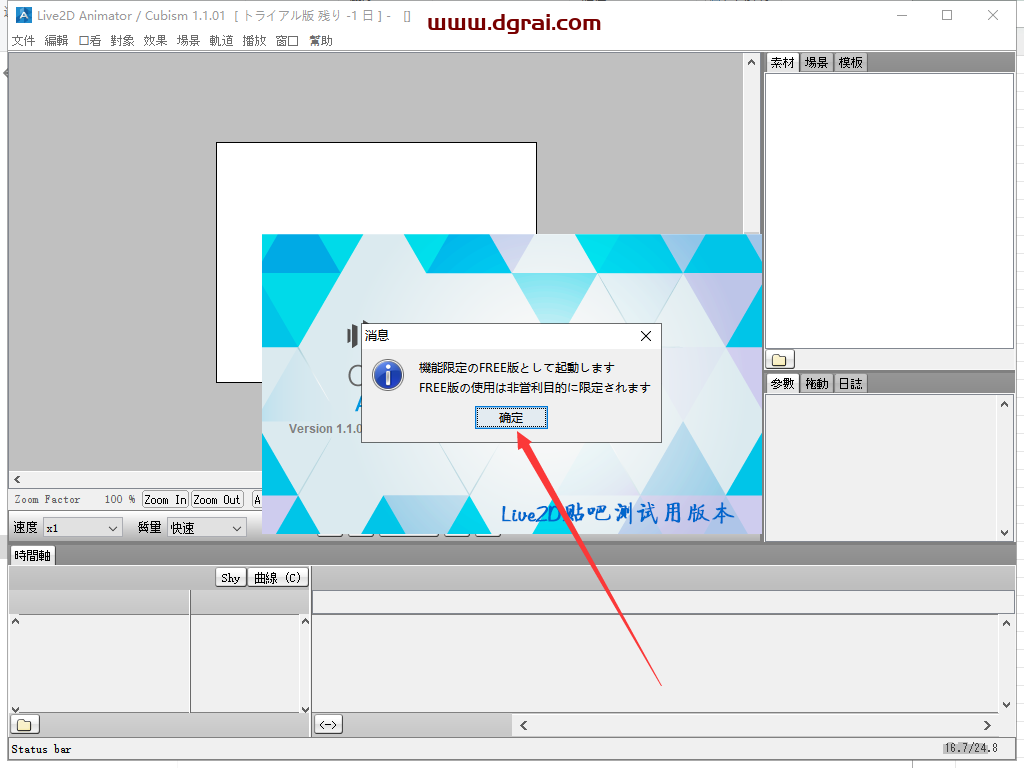
Task: Switch to the 場景 panel tab
Action: tap(816, 63)
